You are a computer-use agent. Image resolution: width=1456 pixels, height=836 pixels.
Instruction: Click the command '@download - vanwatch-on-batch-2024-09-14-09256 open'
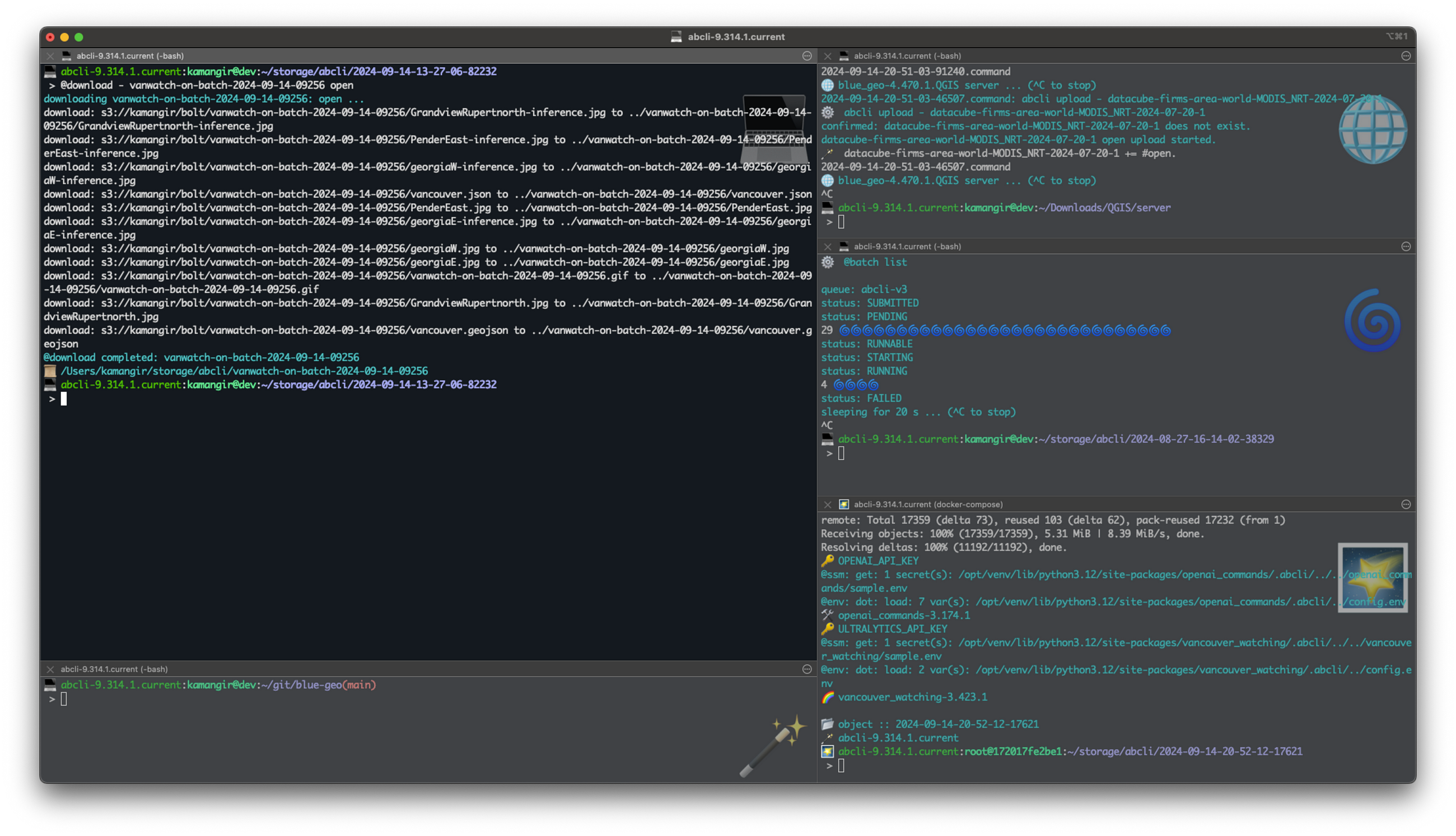click(x=207, y=85)
